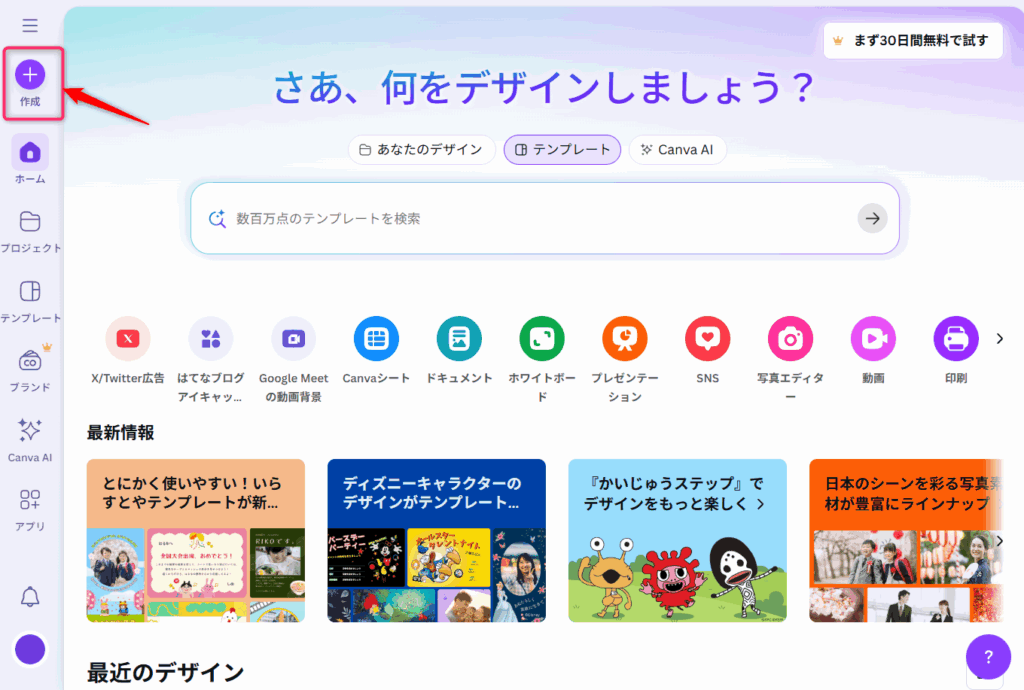Select the 印刷 print icon

[956, 339]
